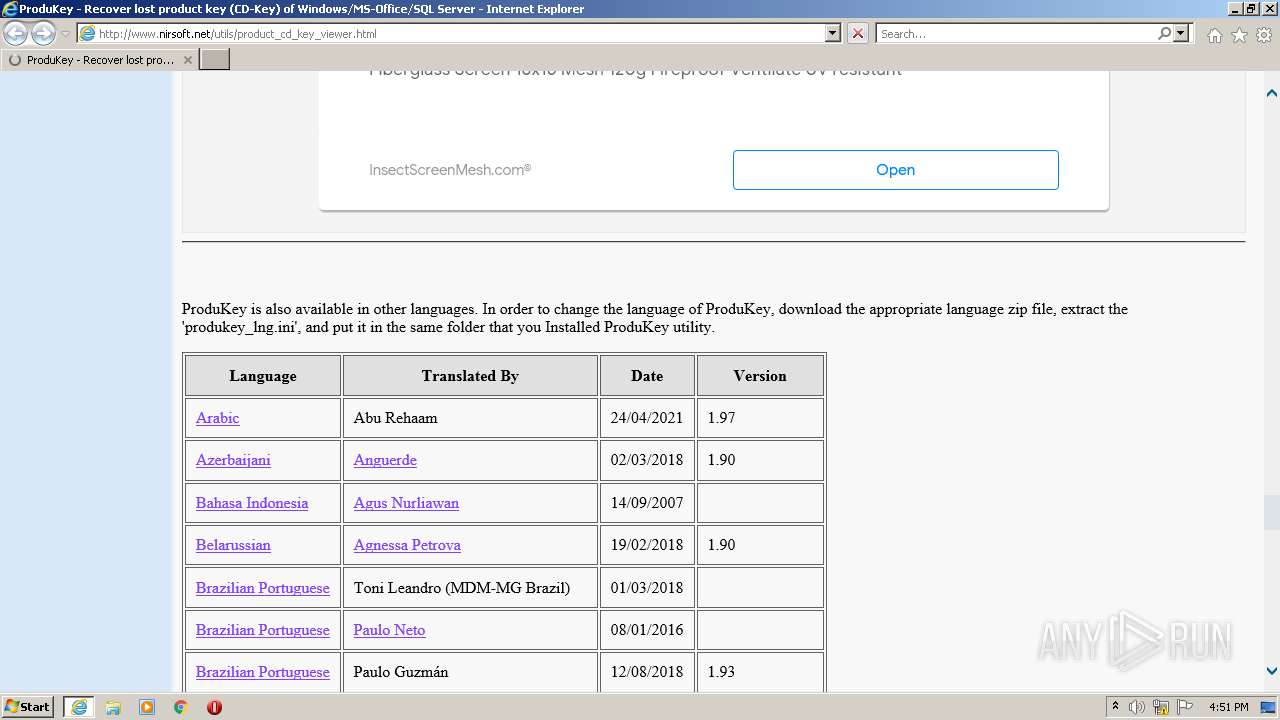The image size is (1280, 720).
Task: Open Internet Explorer taskbar icon
Action: click(79, 707)
